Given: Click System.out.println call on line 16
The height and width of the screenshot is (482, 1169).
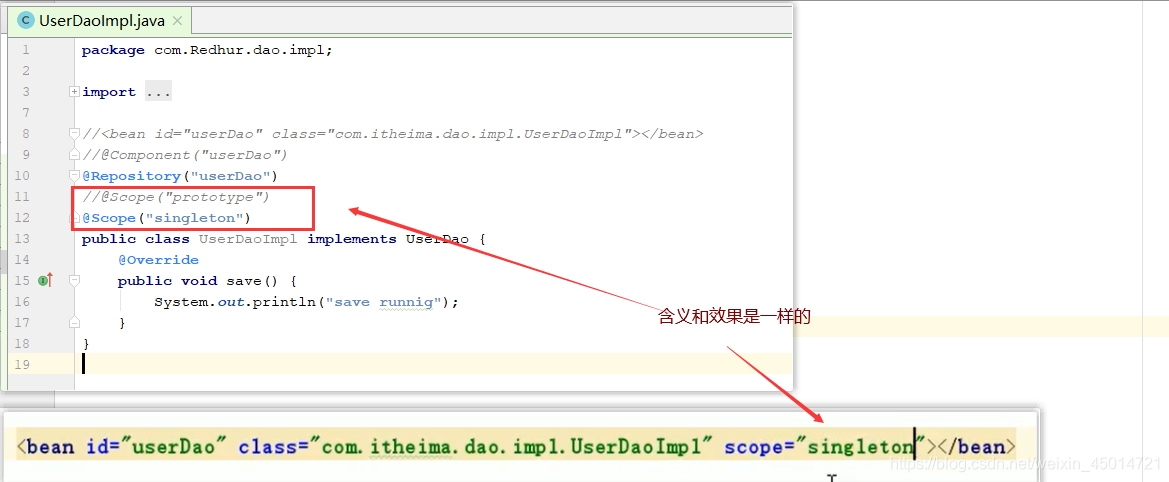Looking at the screenshot, I should [x=306, y=302].
